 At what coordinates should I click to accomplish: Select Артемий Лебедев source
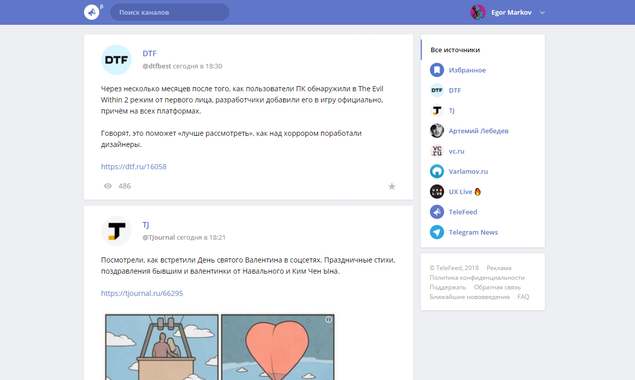(x=479, y=131)
